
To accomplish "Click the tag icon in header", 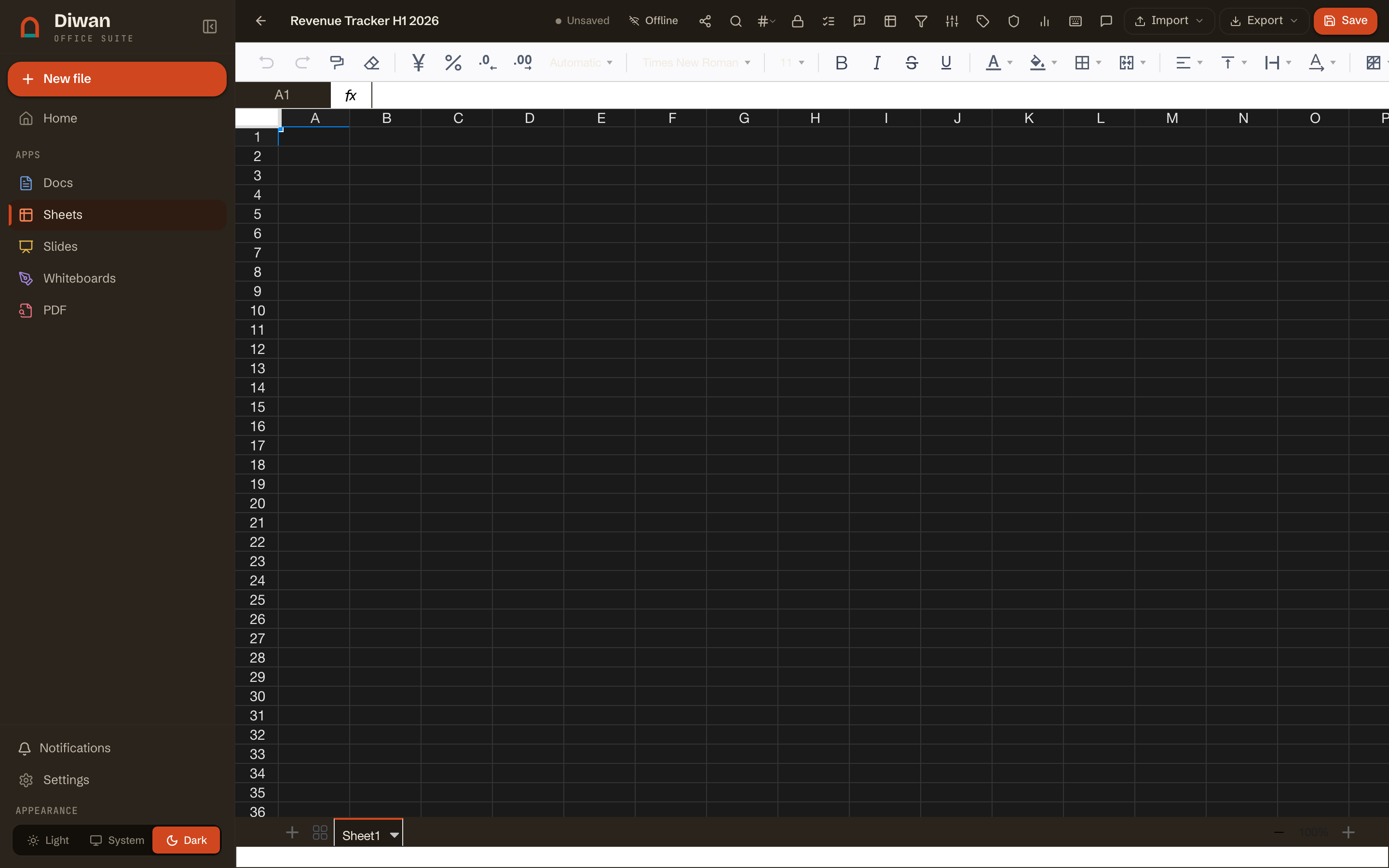I will pyautogui.click(x=982, y=21).
